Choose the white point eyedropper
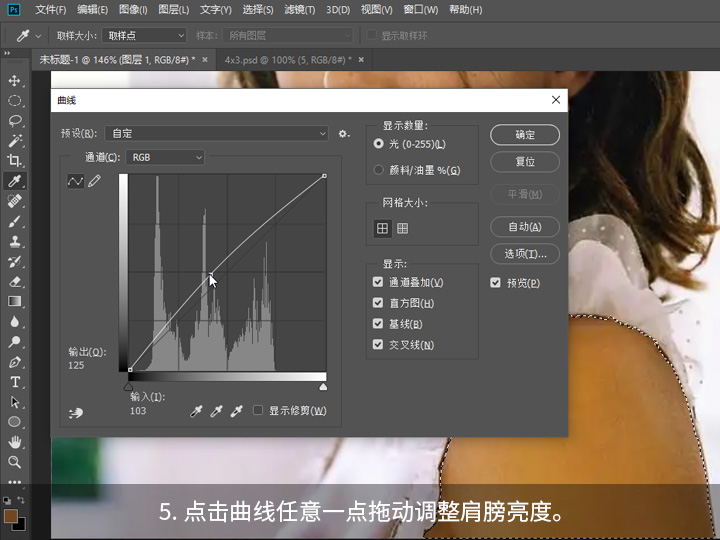 (x=237, y=411)
